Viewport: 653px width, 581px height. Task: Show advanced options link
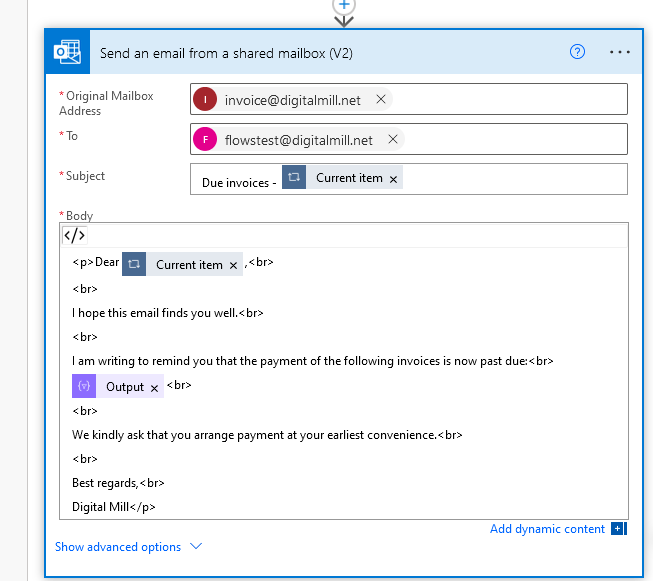pos(118,546)
